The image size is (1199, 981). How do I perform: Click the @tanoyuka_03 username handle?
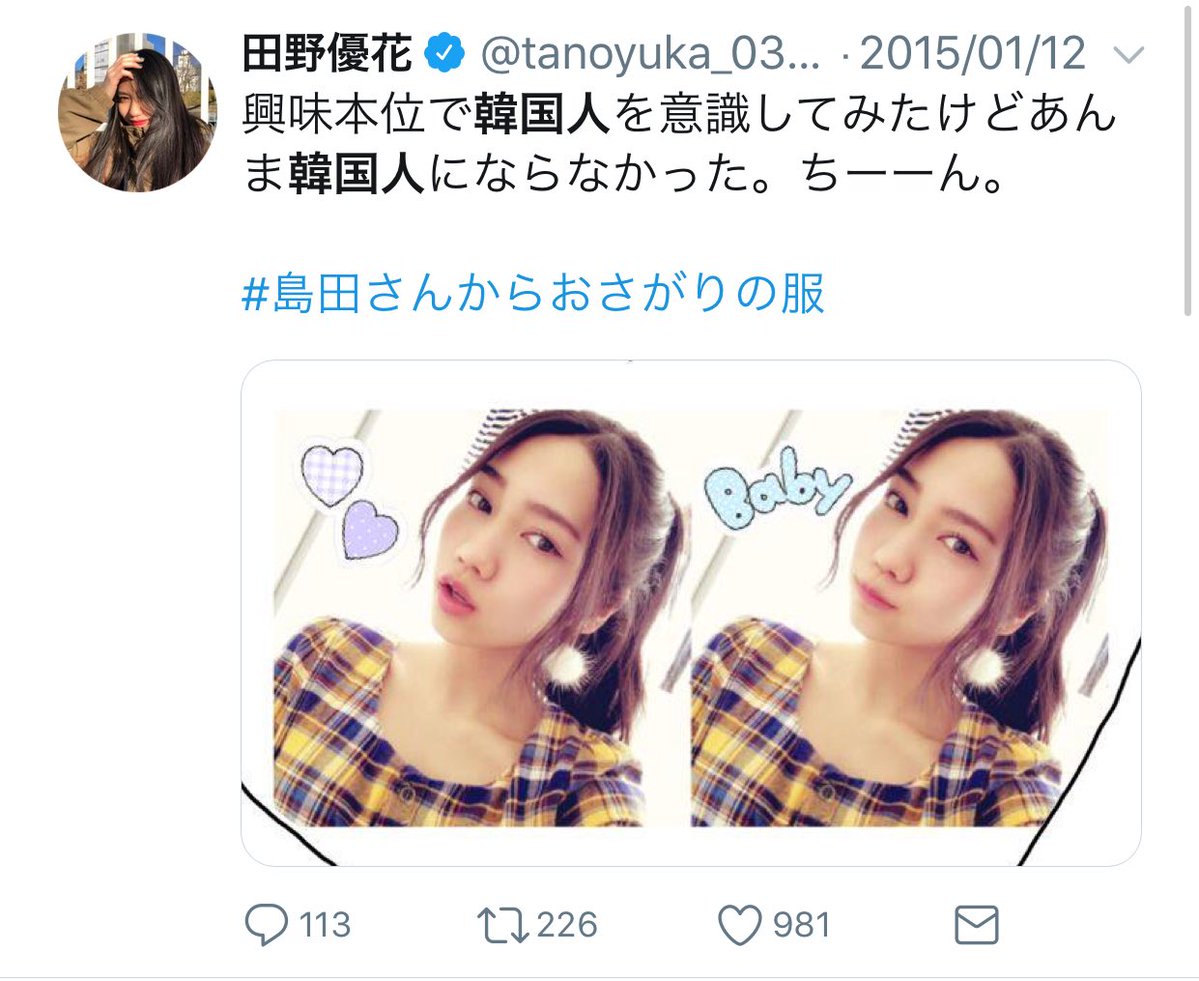point(651,54)
